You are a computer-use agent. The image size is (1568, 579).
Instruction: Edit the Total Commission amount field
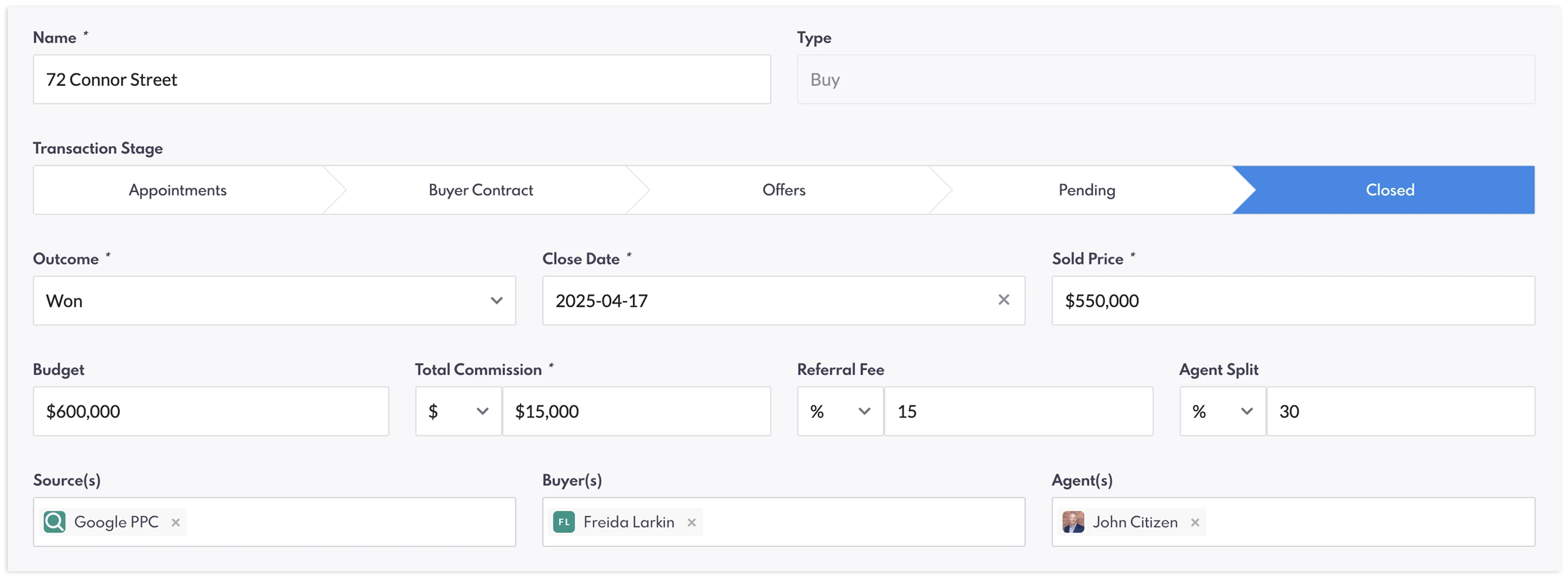pyautogui.click(x=636, y=411)
